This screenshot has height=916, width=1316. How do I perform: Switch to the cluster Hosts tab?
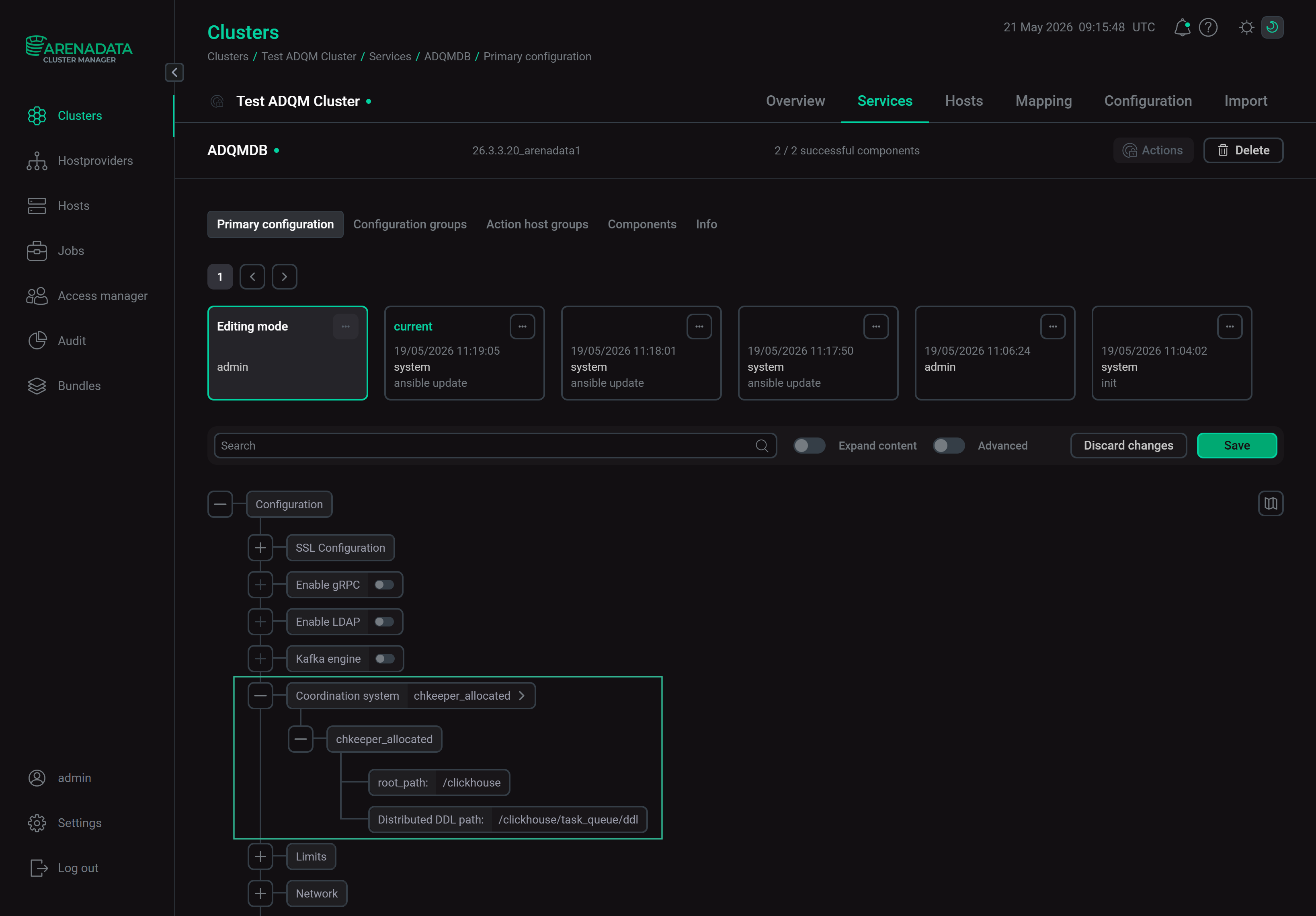click(963, 101)
